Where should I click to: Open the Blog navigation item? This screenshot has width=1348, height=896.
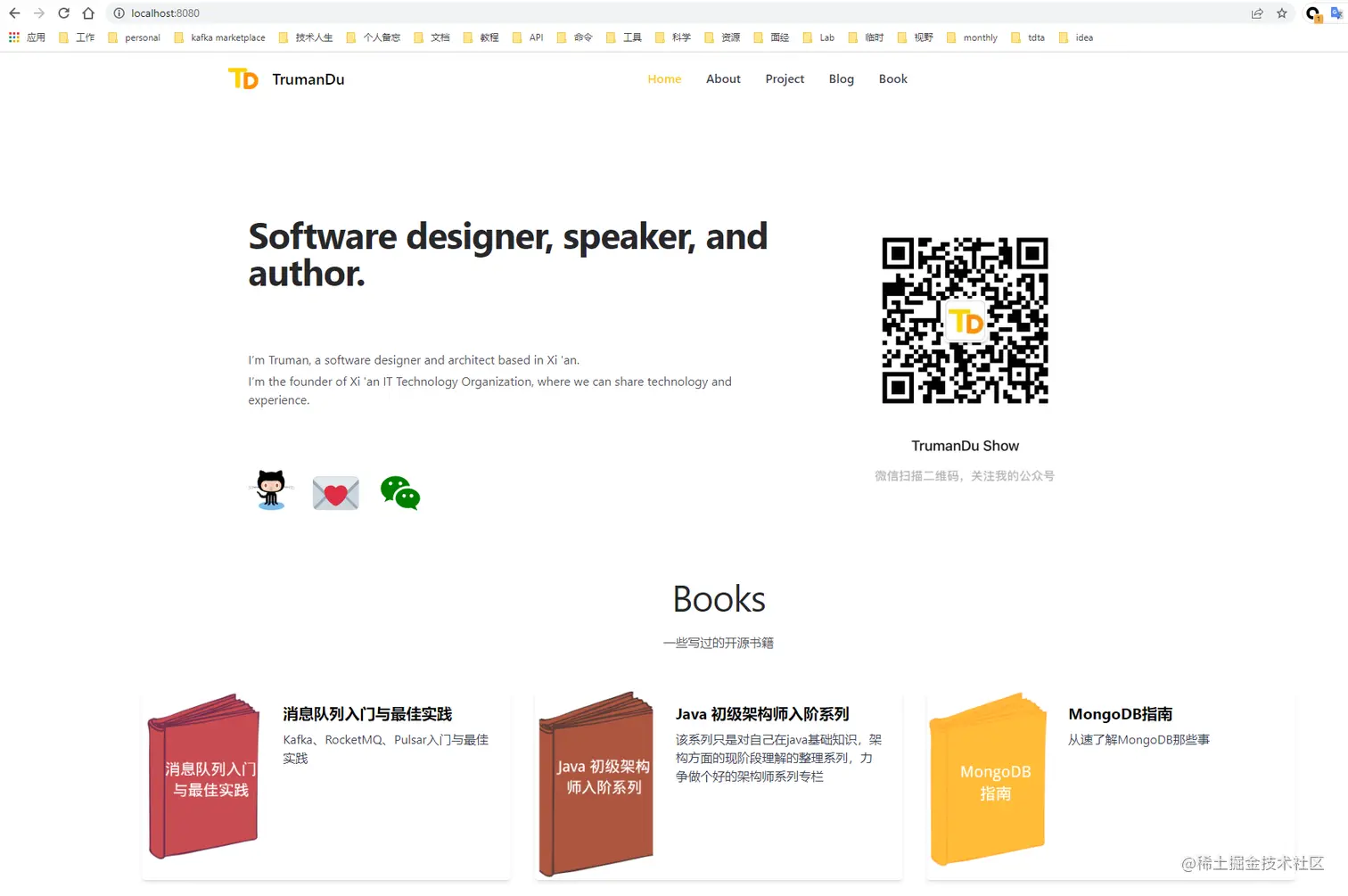[841, 79]
